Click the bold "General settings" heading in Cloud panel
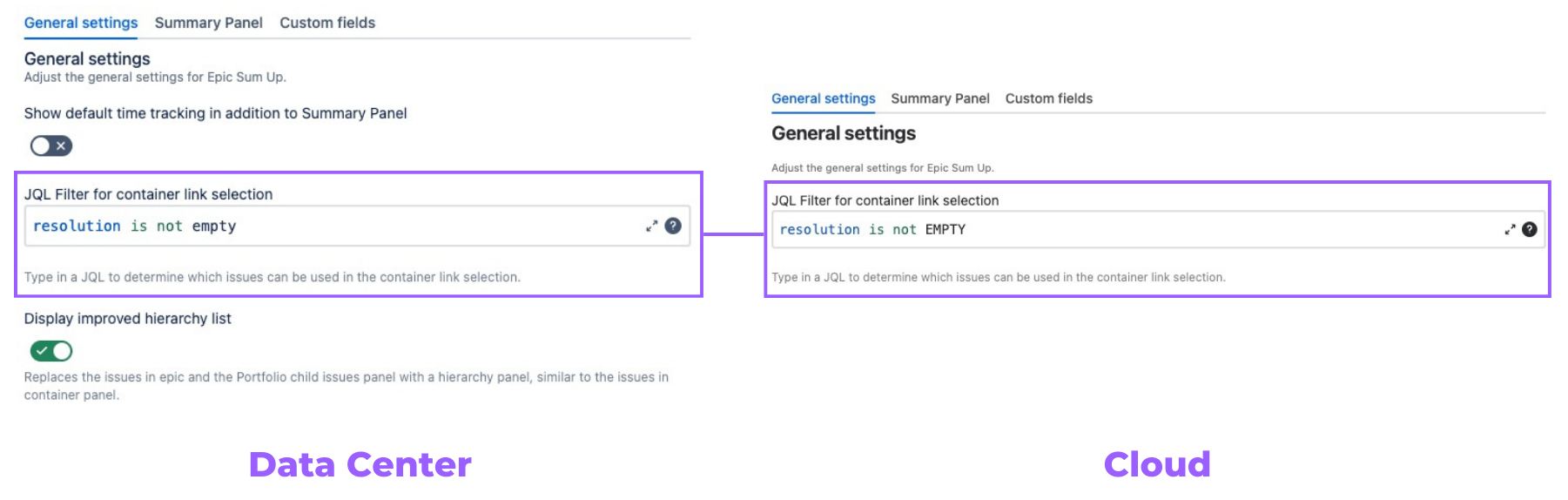The image size is (1568, 500). 844,133
